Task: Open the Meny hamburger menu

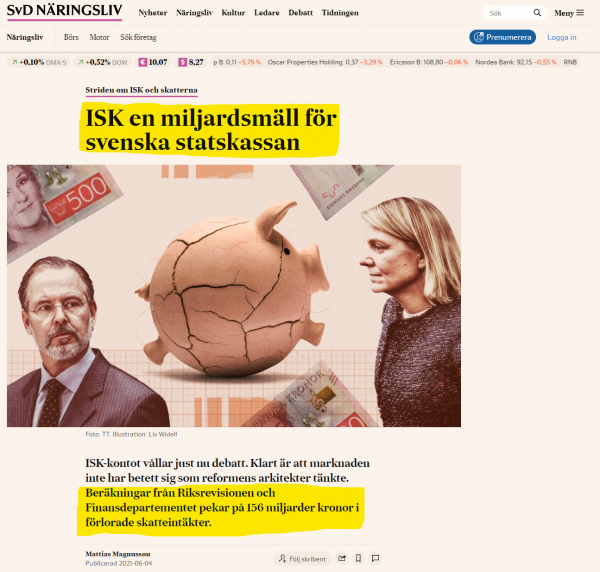Action: (x=569, y=13)
